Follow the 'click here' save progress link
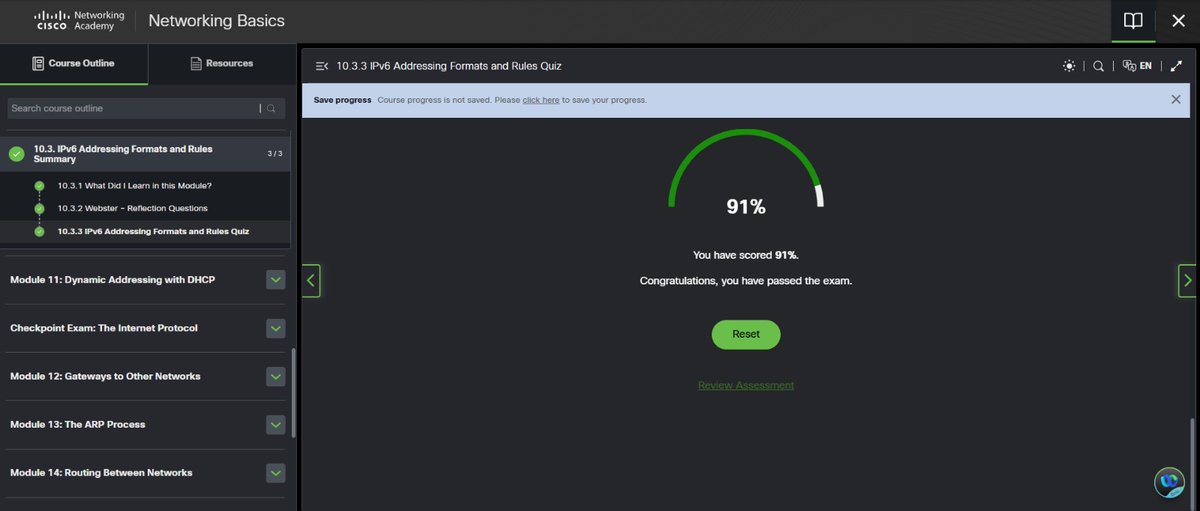This screenshot has height=511, width=1200. pos(541,100)
